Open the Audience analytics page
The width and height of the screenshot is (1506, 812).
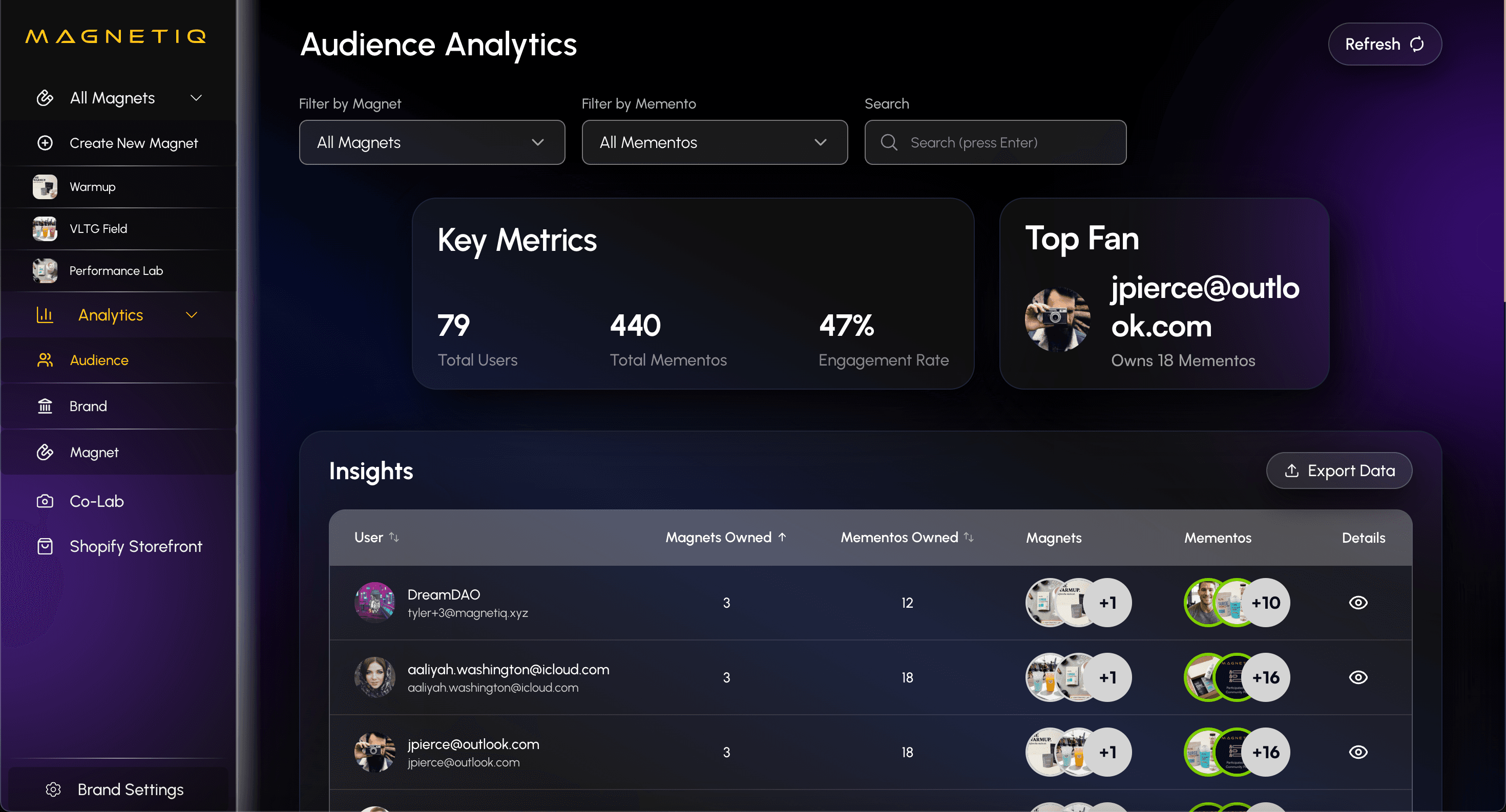pyautogui.click(x=119, y=360)
